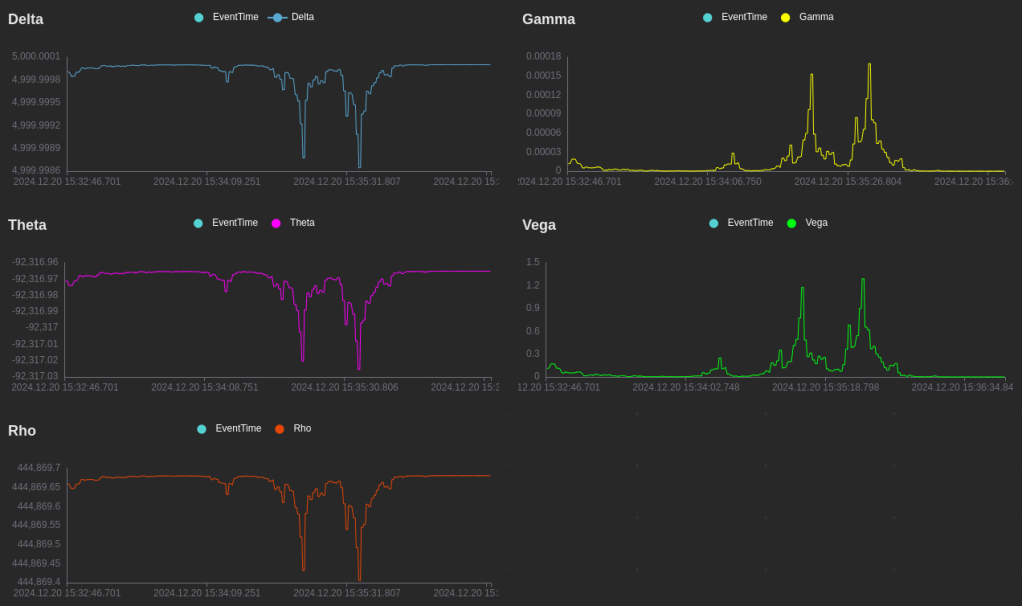The width and height of the screenshot is (1022, 606).
Task: Click the Vega chart title
Action: click(539, 225)
